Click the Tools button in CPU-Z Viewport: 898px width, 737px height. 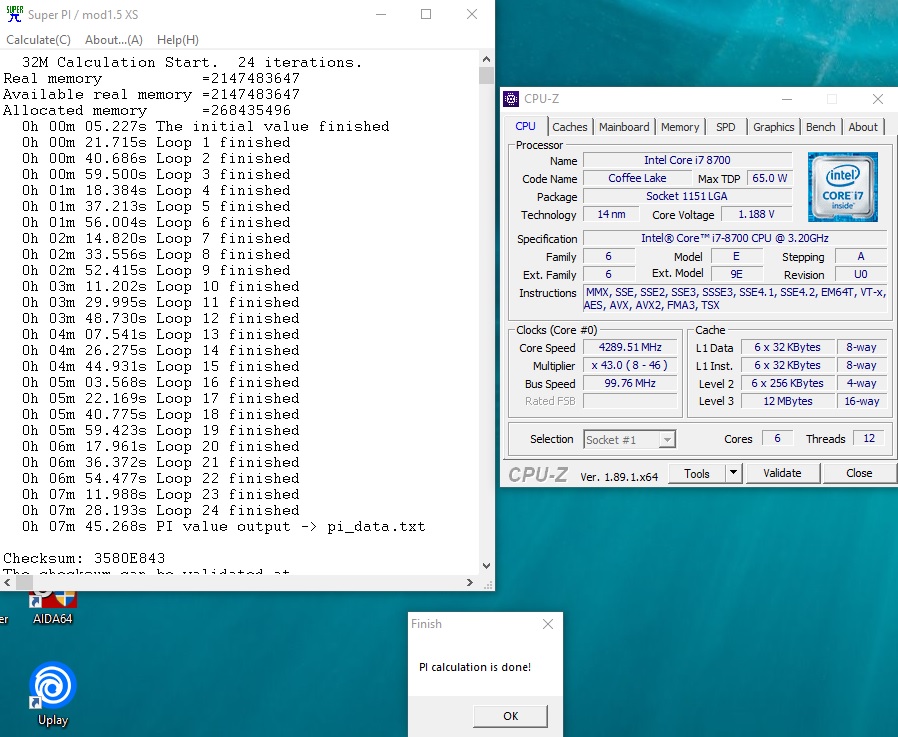[696, 474]
